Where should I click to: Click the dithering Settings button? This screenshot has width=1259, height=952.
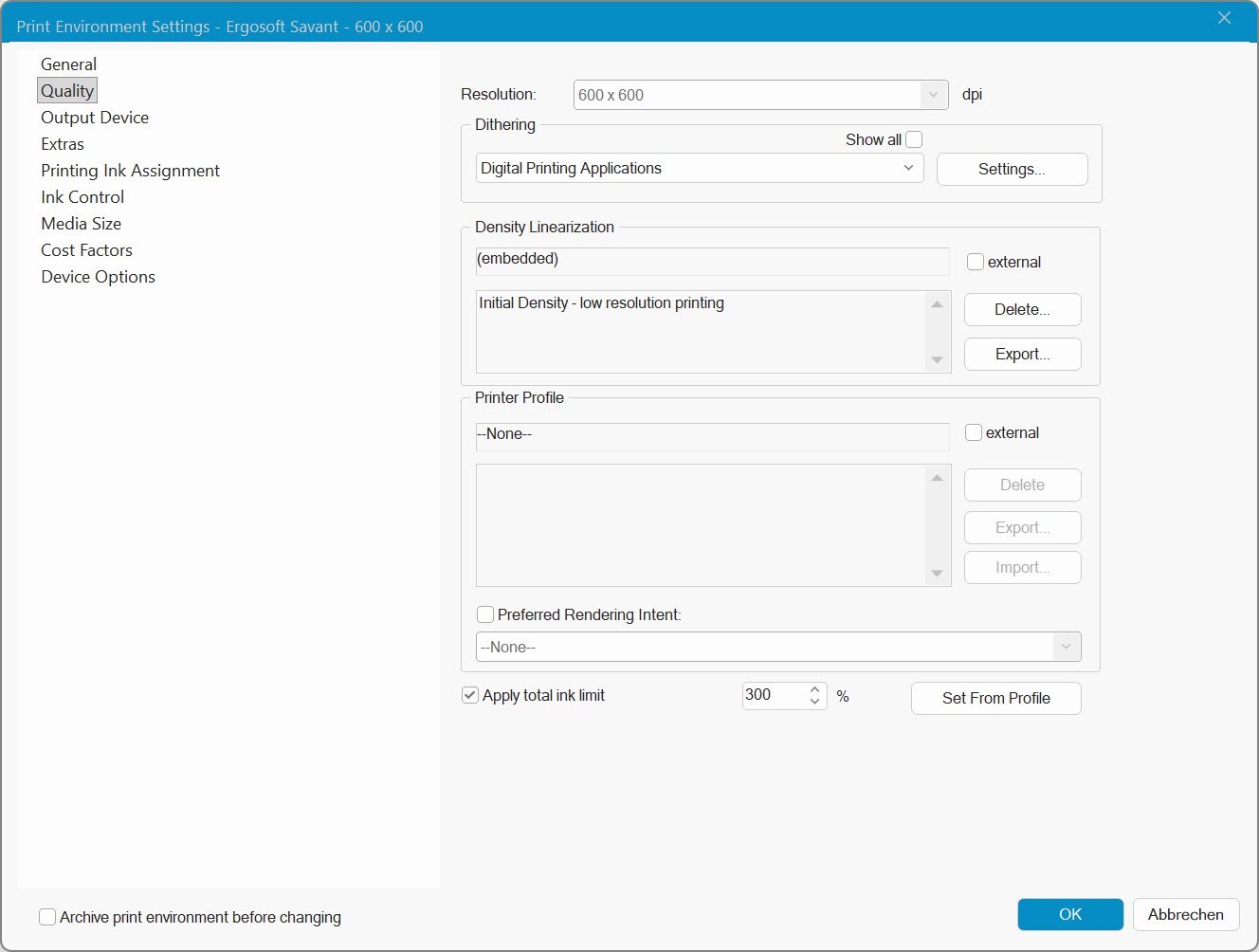pos(1012,169)
